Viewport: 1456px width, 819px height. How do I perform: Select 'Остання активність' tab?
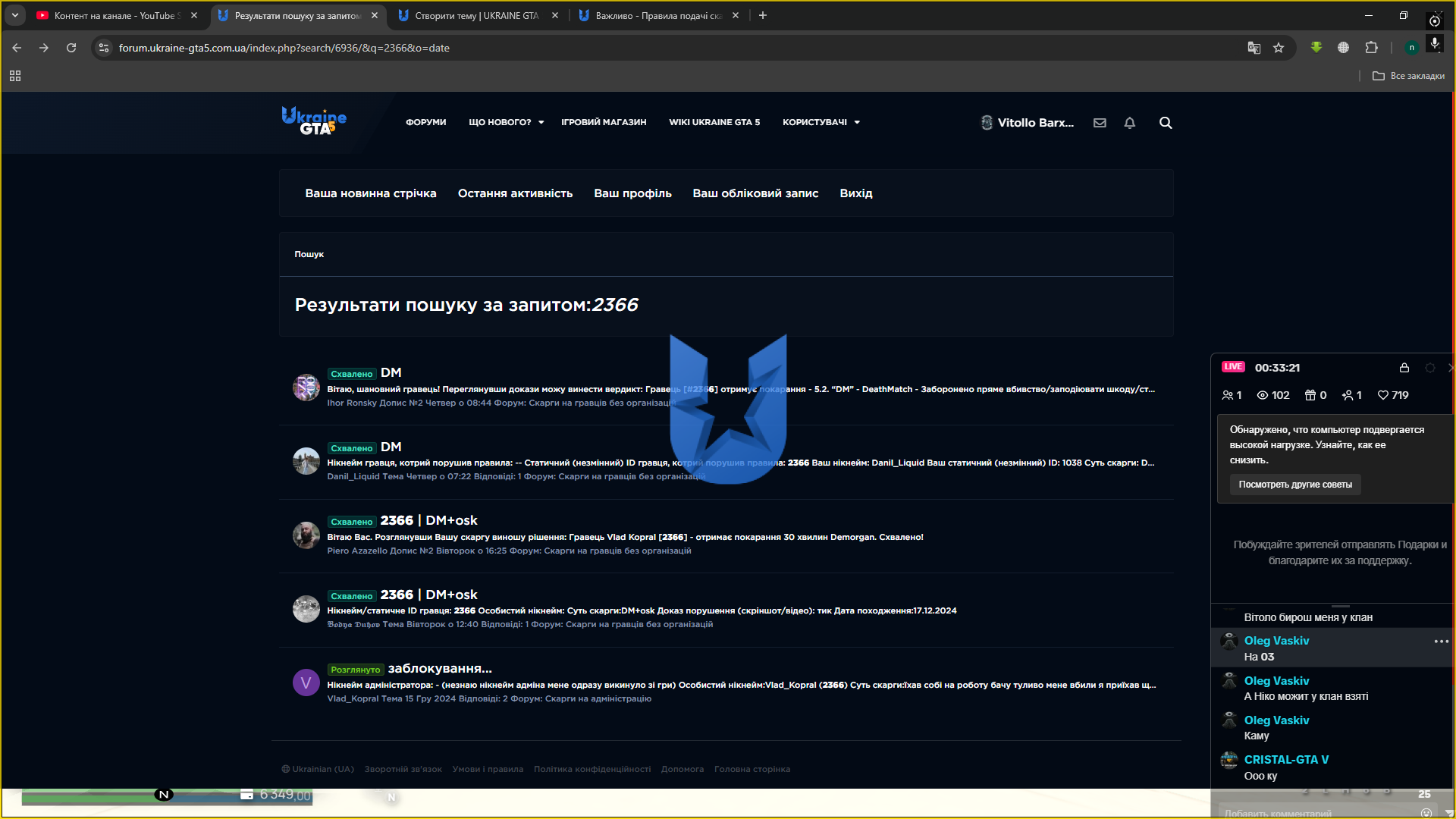tap(516, 193)
